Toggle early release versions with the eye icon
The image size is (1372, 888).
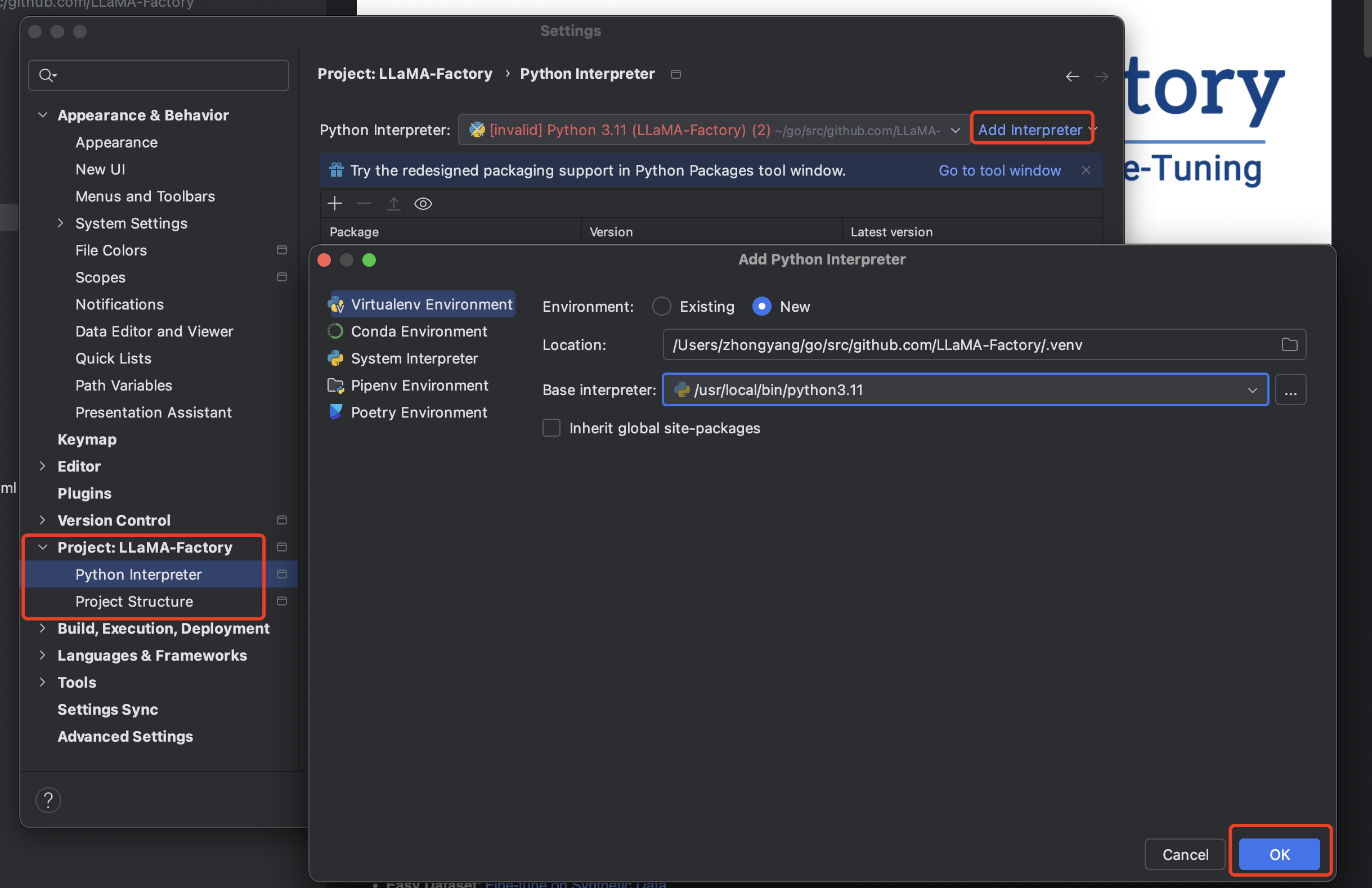tap(423, 203)
